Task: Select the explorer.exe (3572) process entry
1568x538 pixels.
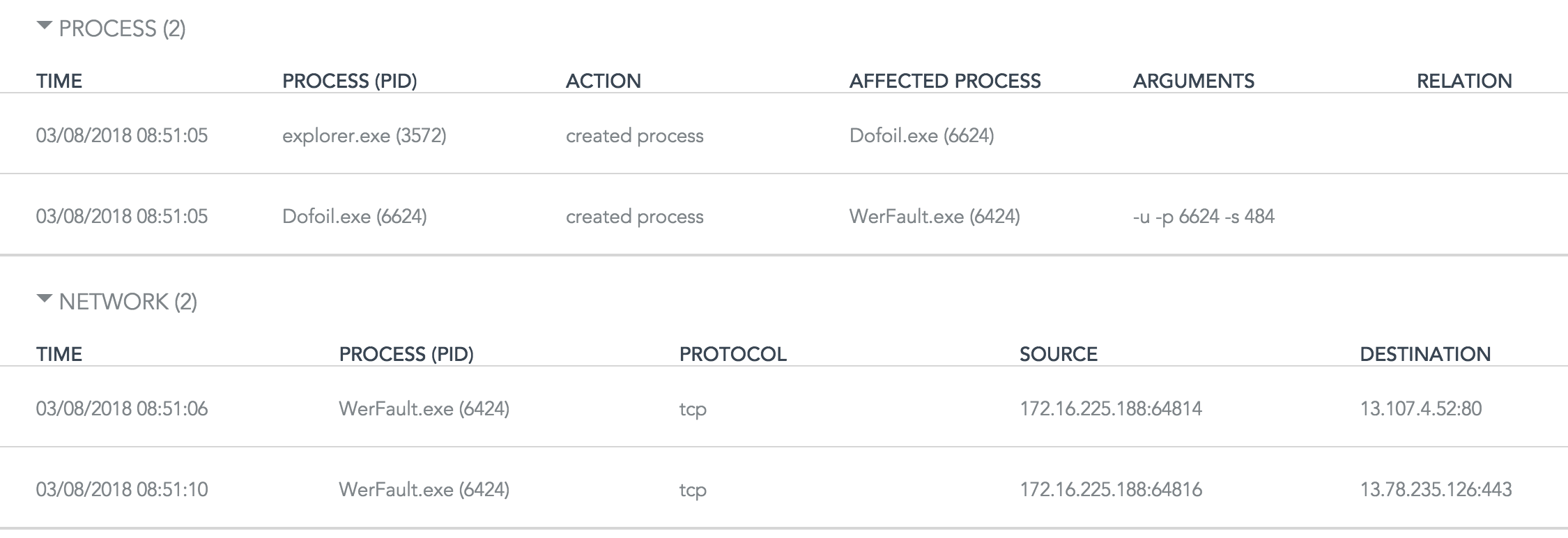Action: [x=364, y=135]
